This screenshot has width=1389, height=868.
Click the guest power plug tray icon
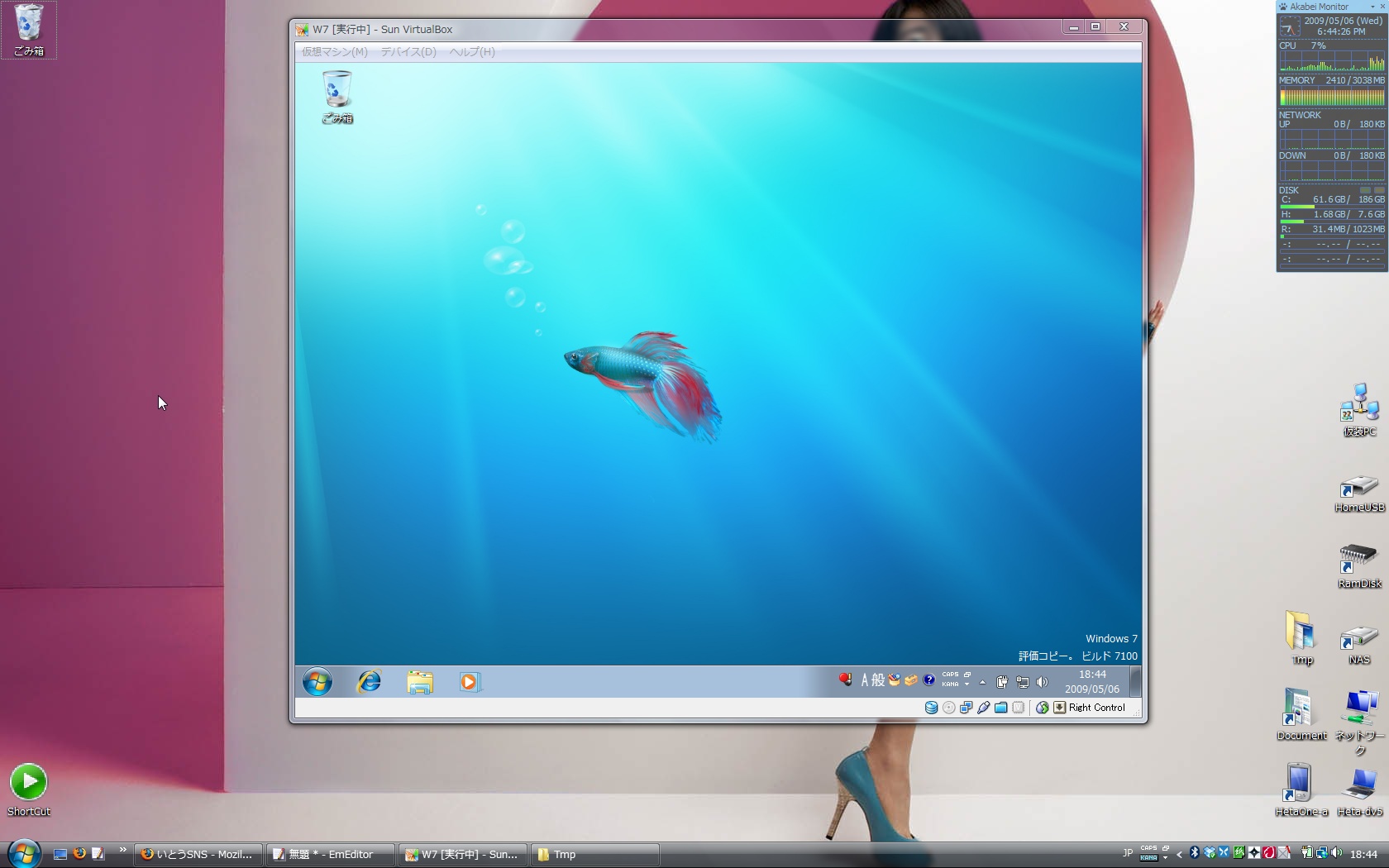(x=1002, y=682)
